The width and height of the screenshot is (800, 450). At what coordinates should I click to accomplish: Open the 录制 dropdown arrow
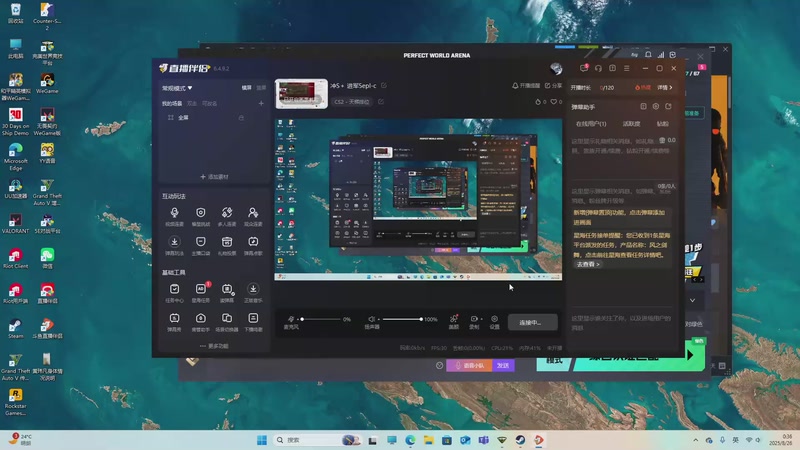[481, 319]
